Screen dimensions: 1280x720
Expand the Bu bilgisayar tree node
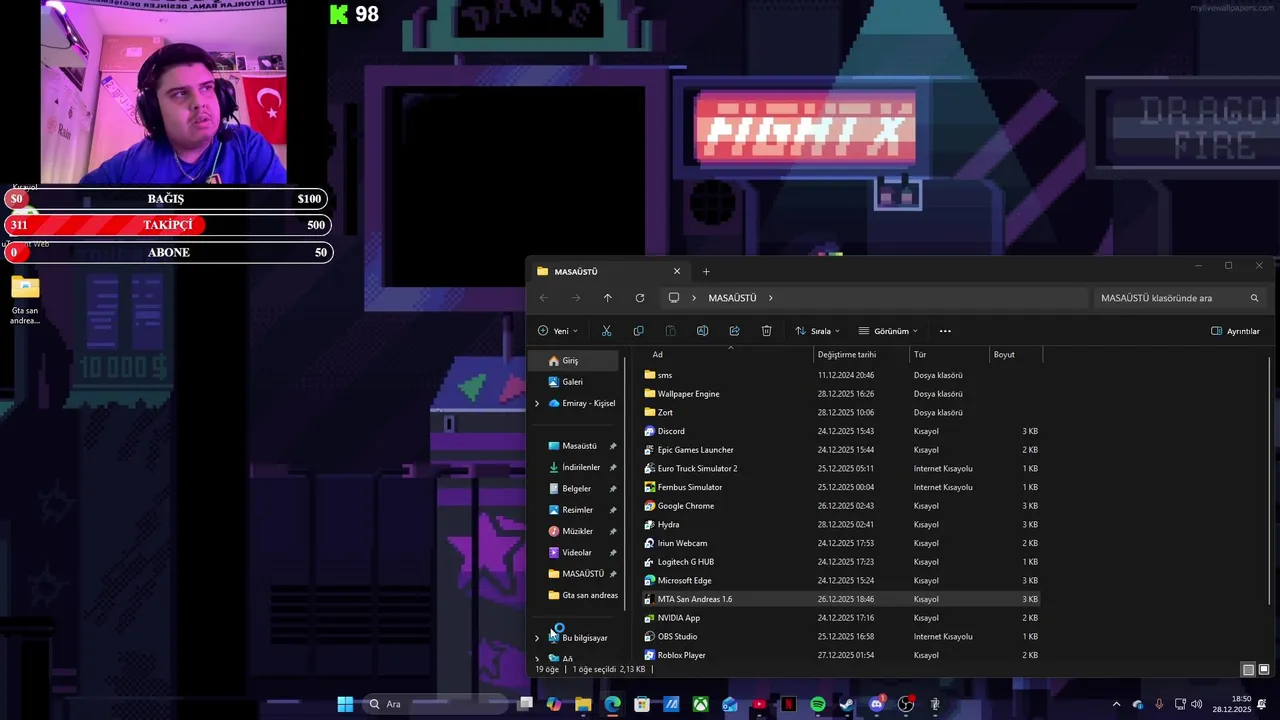[x=537, y=638]
